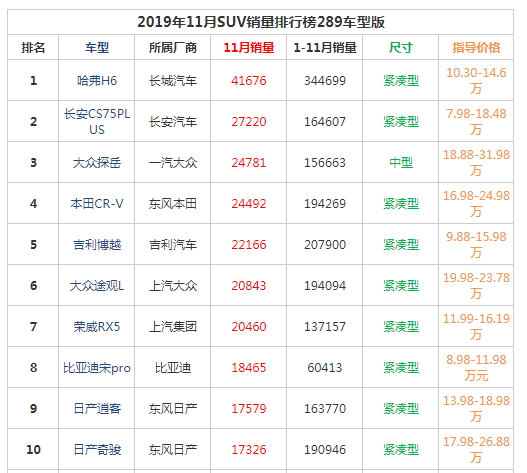Select the manufacturer cell '东风本田'
This screenshot has height=473, width=527.
[173, 204]
